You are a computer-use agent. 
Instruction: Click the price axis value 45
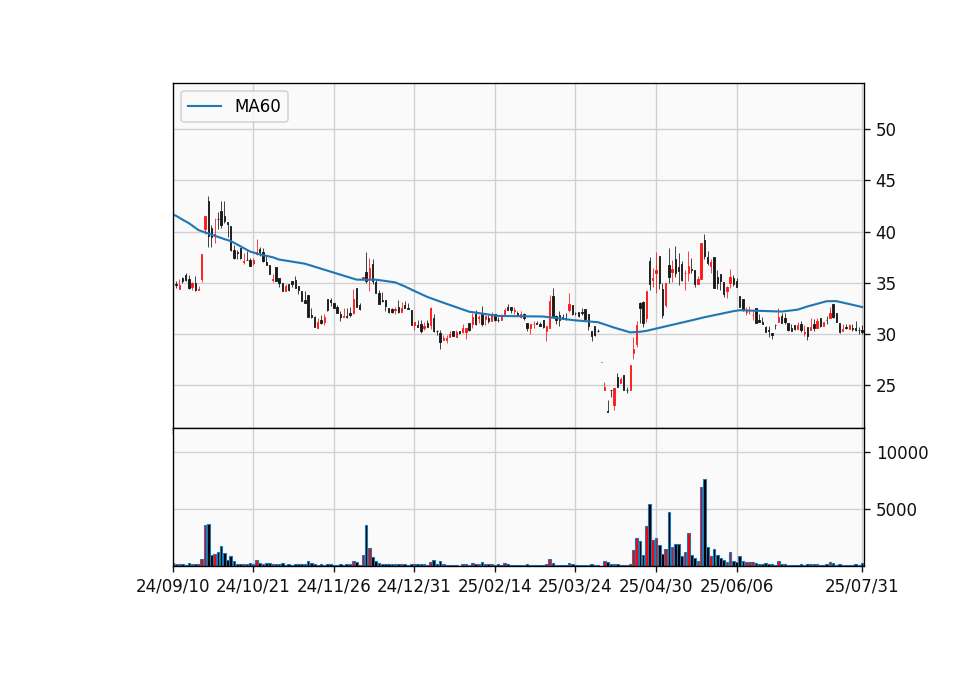pyautogui.click(x=886, y=181)
